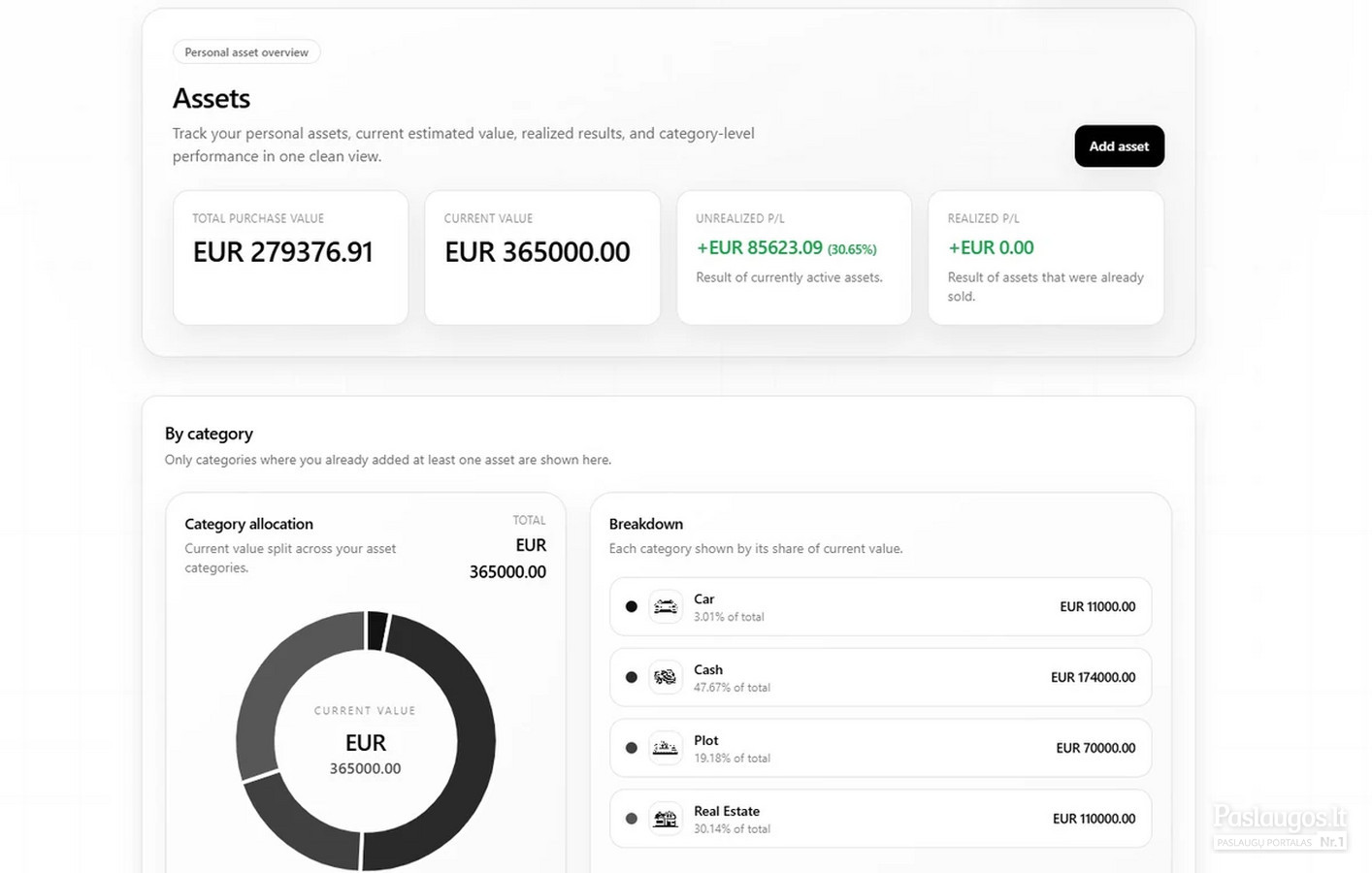The width and height of the screenshot is (1372, 873).
Task: Click the color dot beside Plot
Action: click(632, 748)
